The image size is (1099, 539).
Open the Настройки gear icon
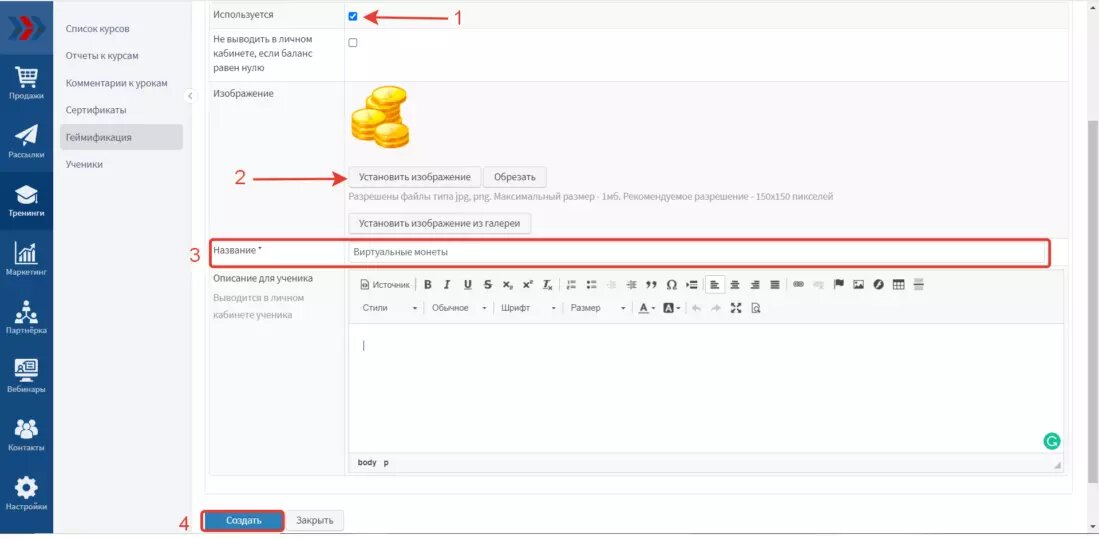point(26,493)
